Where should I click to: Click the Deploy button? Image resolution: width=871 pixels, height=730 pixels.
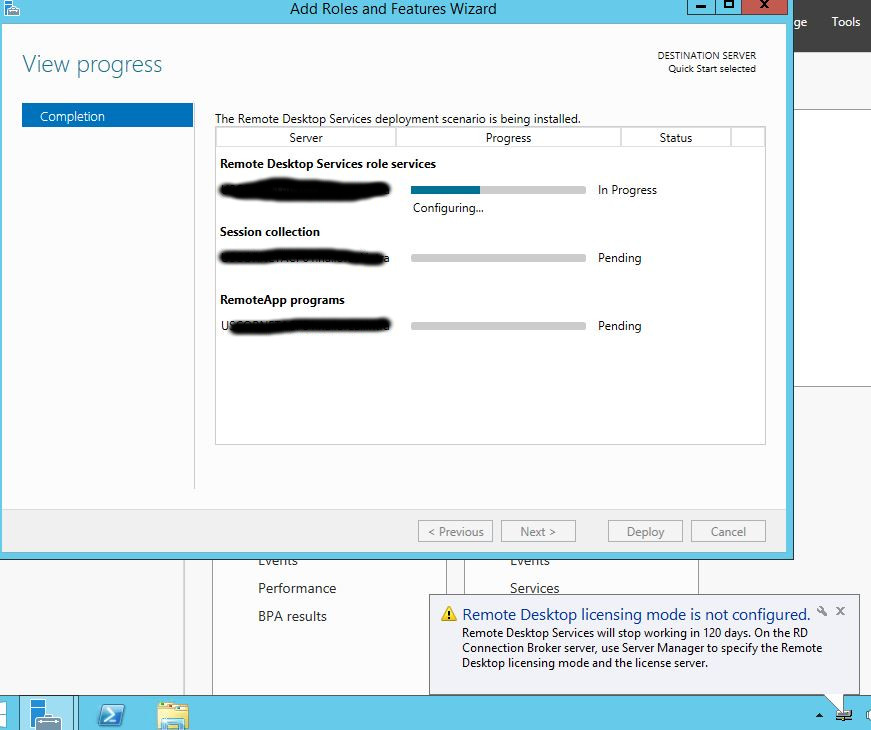(x=645, y=532)
